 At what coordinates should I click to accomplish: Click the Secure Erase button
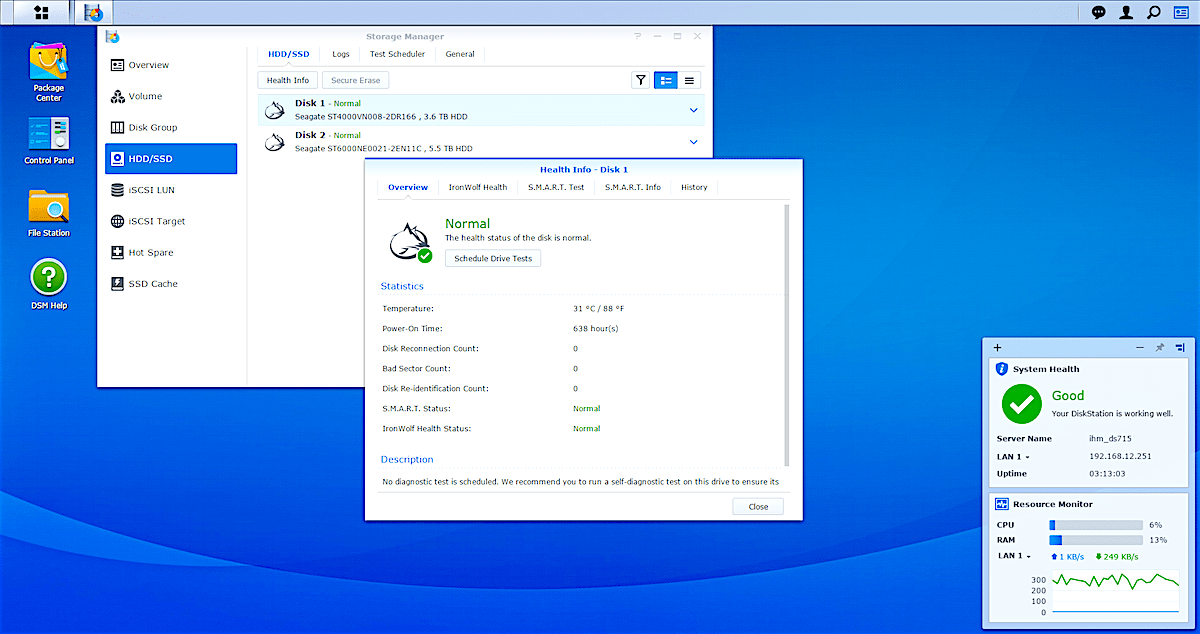[355, 80]
